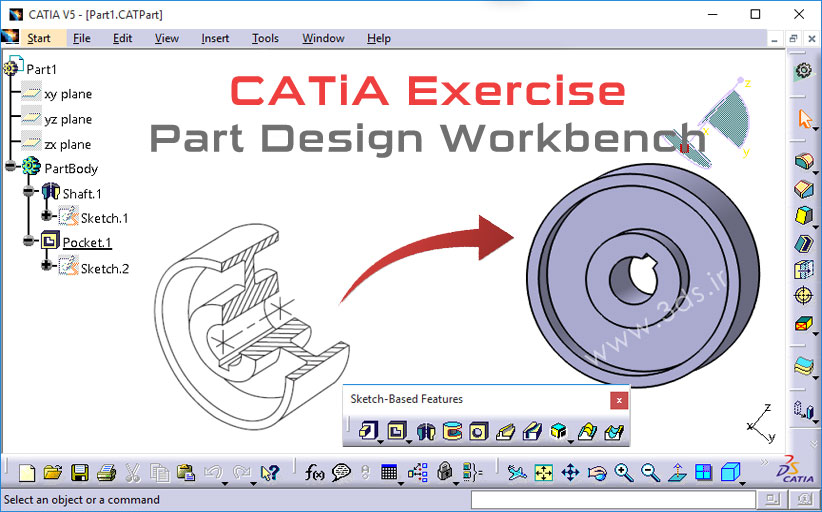Click the Fit All In icon
This screenshot has height=512, width=822.
click(x=544, y=473)
